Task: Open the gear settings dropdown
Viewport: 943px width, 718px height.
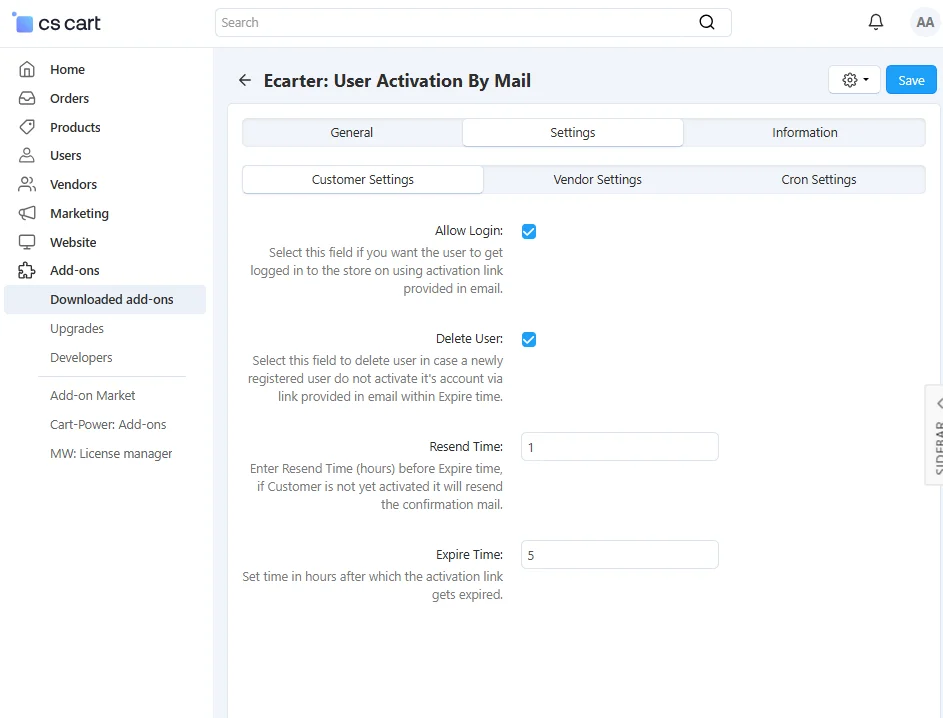Action: tap(854, 80)
